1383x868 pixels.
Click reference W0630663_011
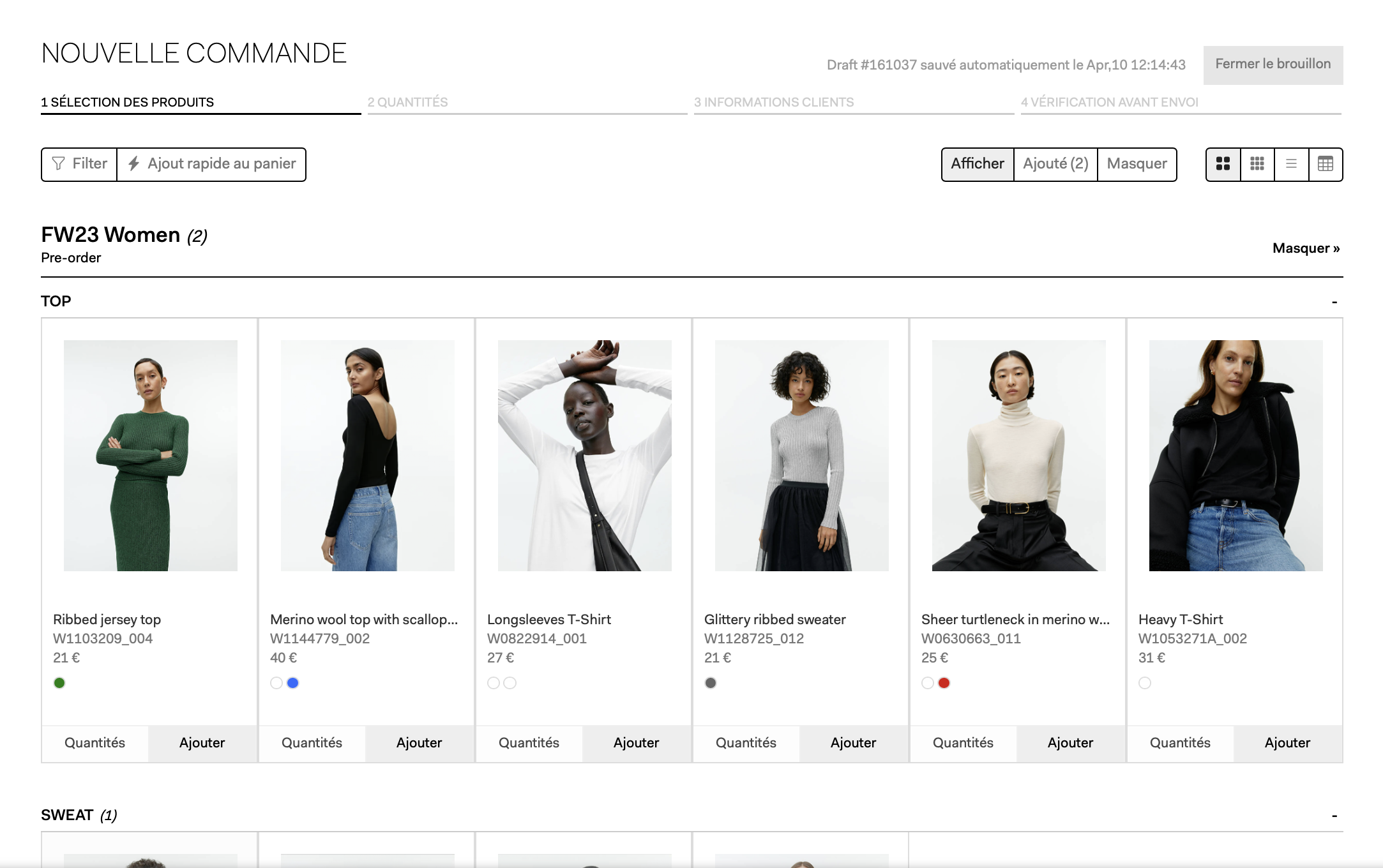(x=971, y=639)
